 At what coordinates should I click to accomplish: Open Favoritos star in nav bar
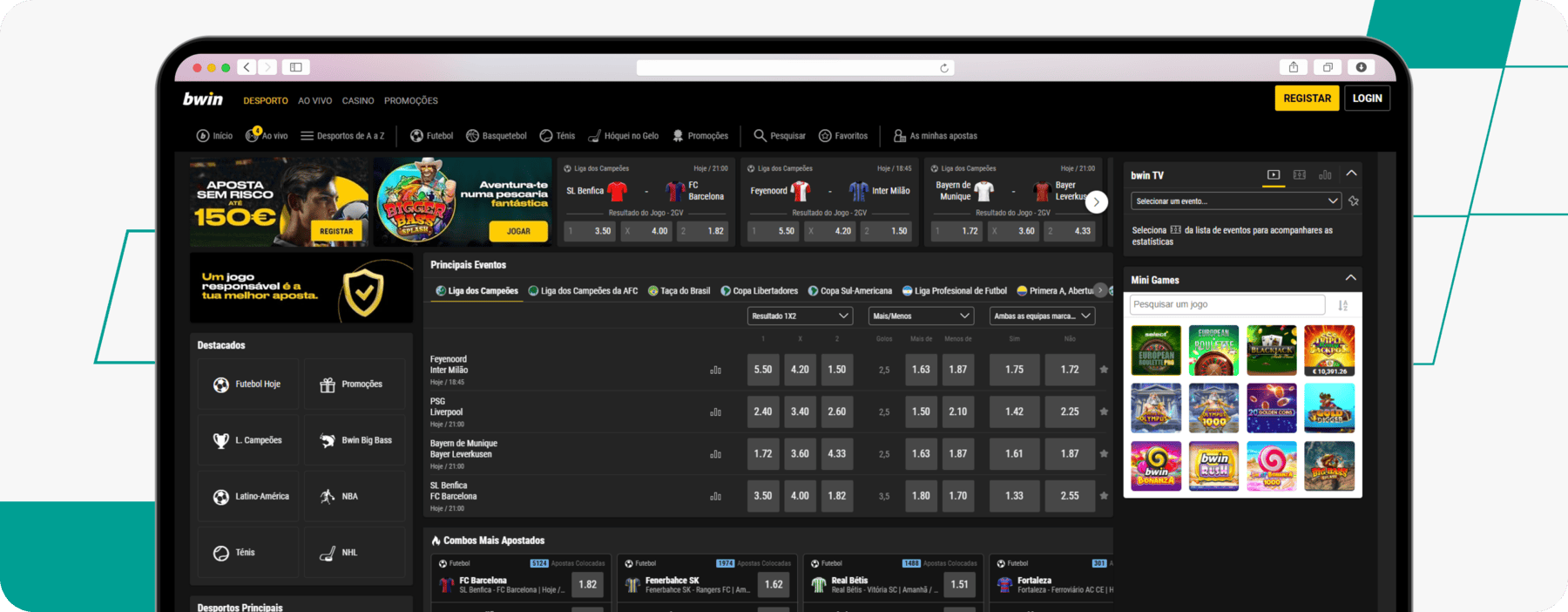click(x=843, y=136)
